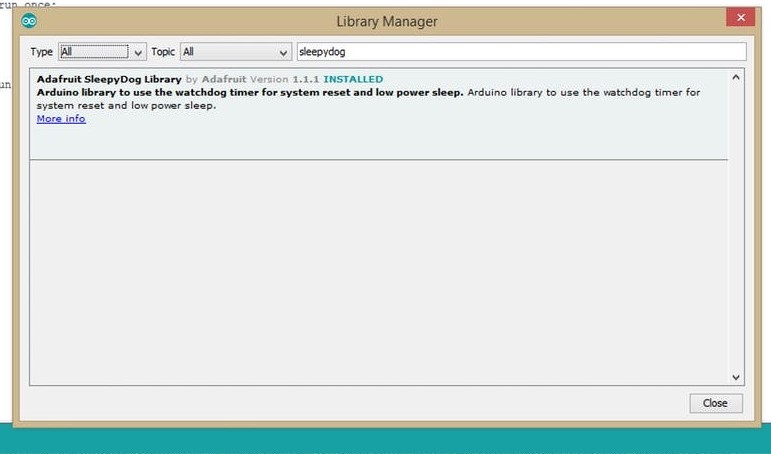Open the Type dropdown
Image resolution: width=771 pixels, height=454 pixels.
pos(102,52)
